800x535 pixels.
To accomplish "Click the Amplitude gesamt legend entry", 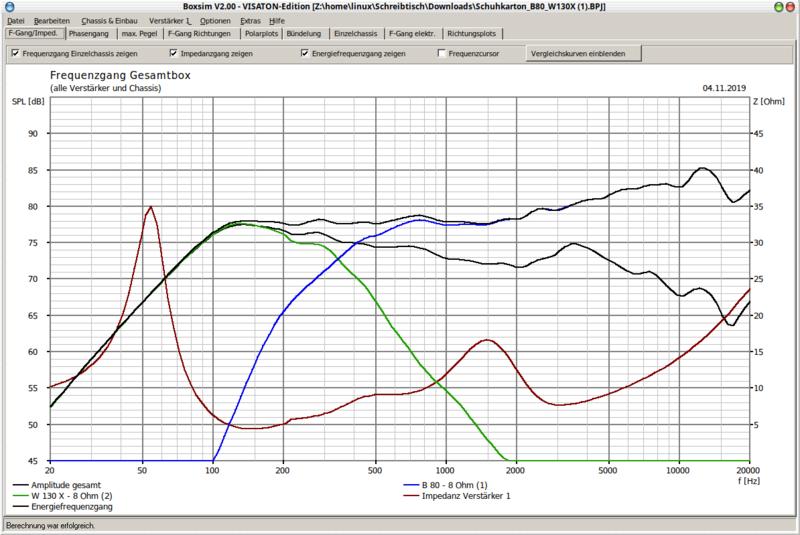I will tap(57, 485).
